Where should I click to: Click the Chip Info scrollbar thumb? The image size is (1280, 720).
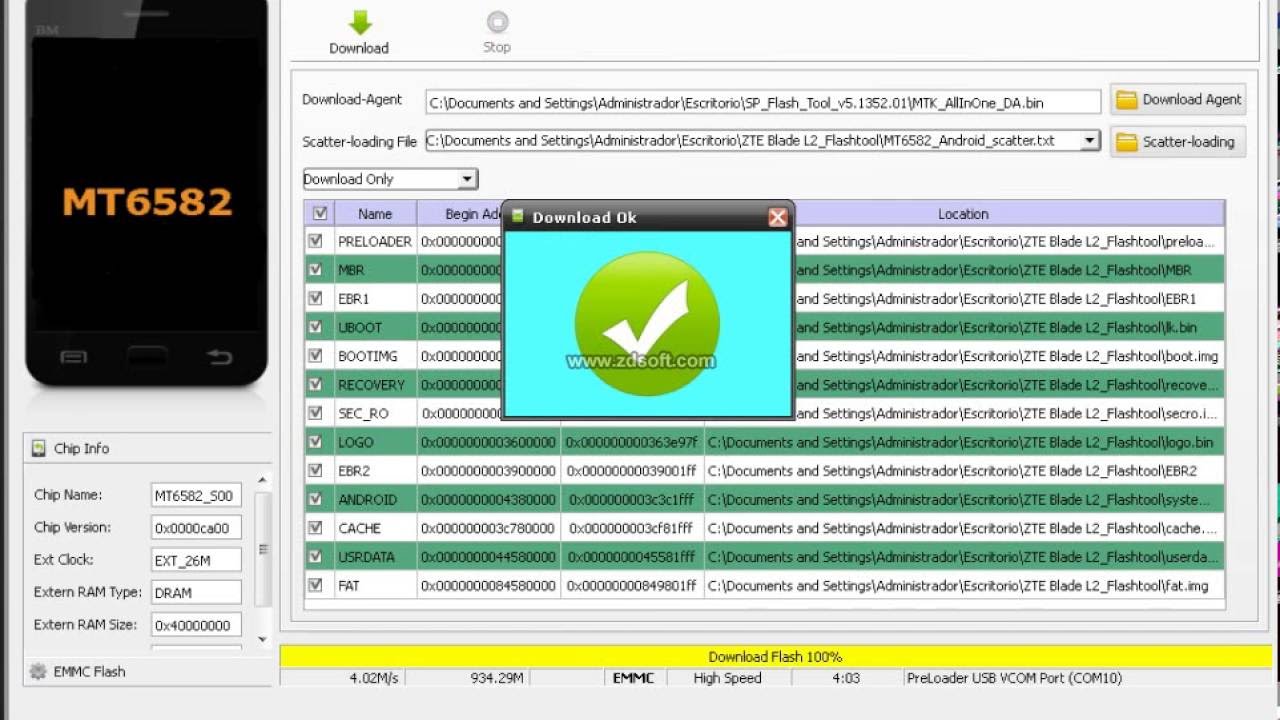[263, 548]
